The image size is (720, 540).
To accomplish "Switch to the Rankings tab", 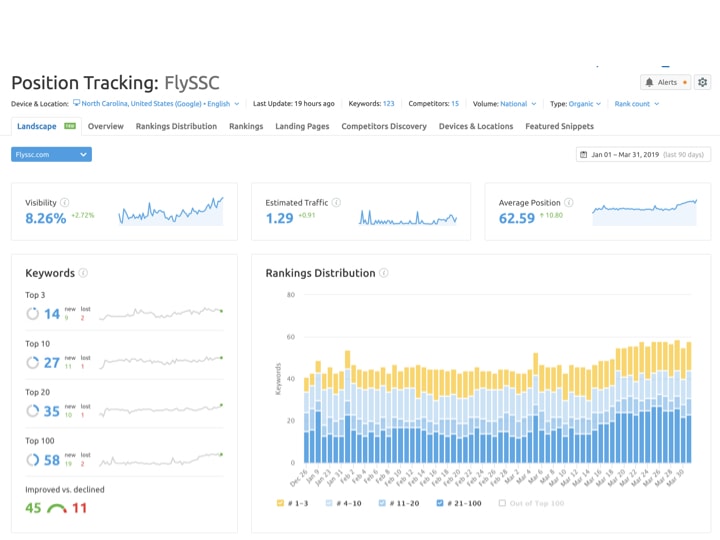I will 246,126.
